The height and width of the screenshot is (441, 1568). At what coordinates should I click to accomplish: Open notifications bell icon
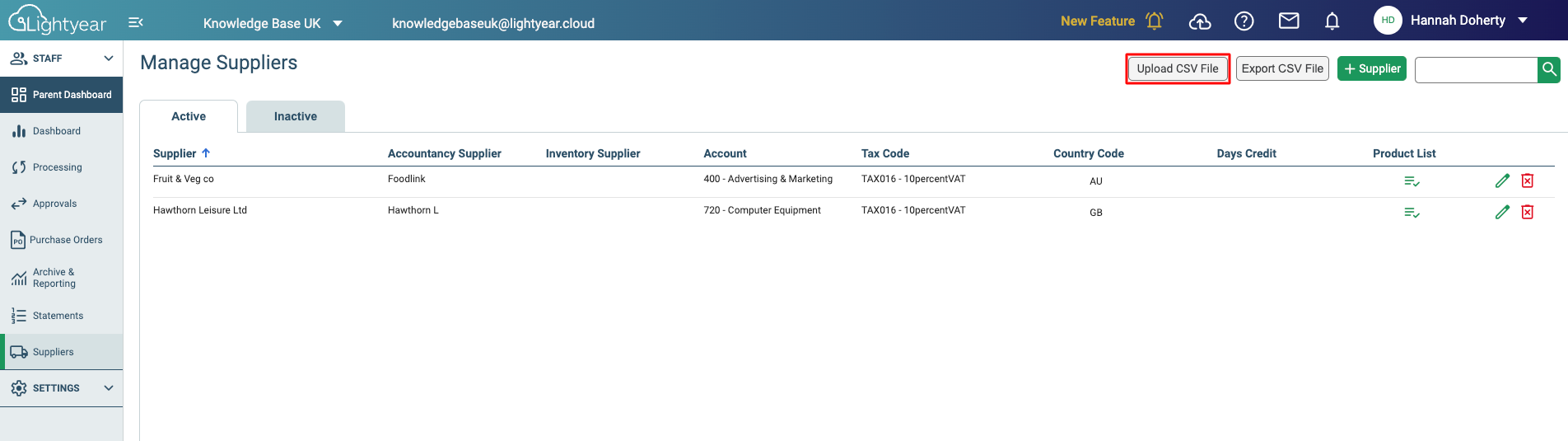pos(1332,21)
